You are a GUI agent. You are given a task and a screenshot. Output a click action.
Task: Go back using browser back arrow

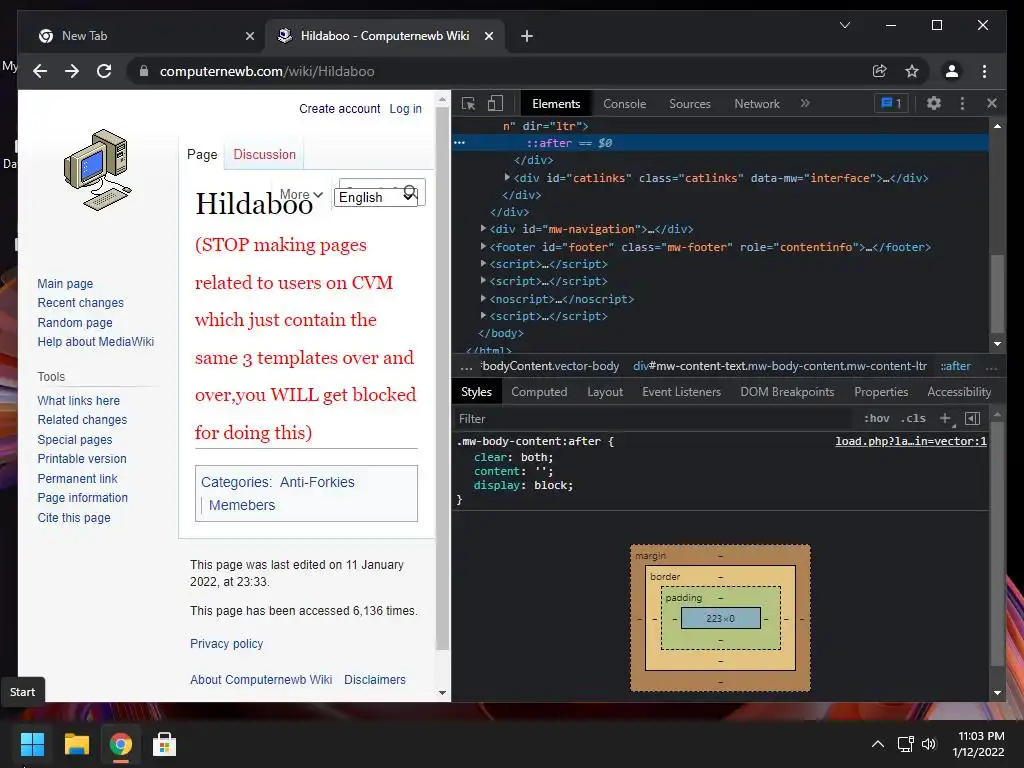click(x=40, y=71)
